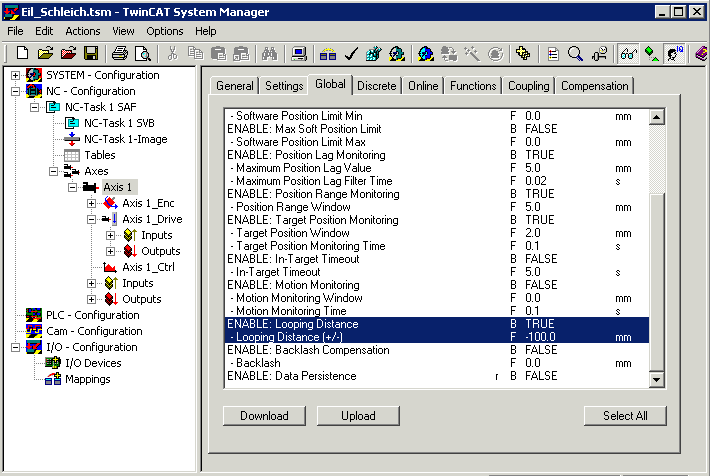Open the Discrete tab

pyautogui.click(x=377, y=86)
